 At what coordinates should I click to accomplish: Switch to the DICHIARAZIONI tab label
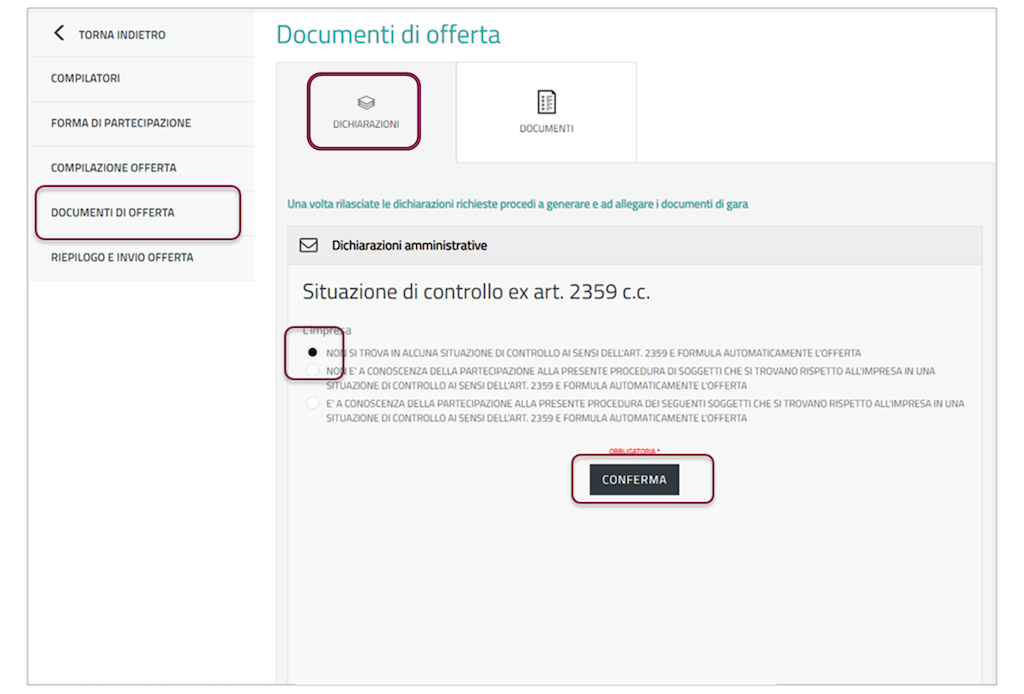[366, 125]
